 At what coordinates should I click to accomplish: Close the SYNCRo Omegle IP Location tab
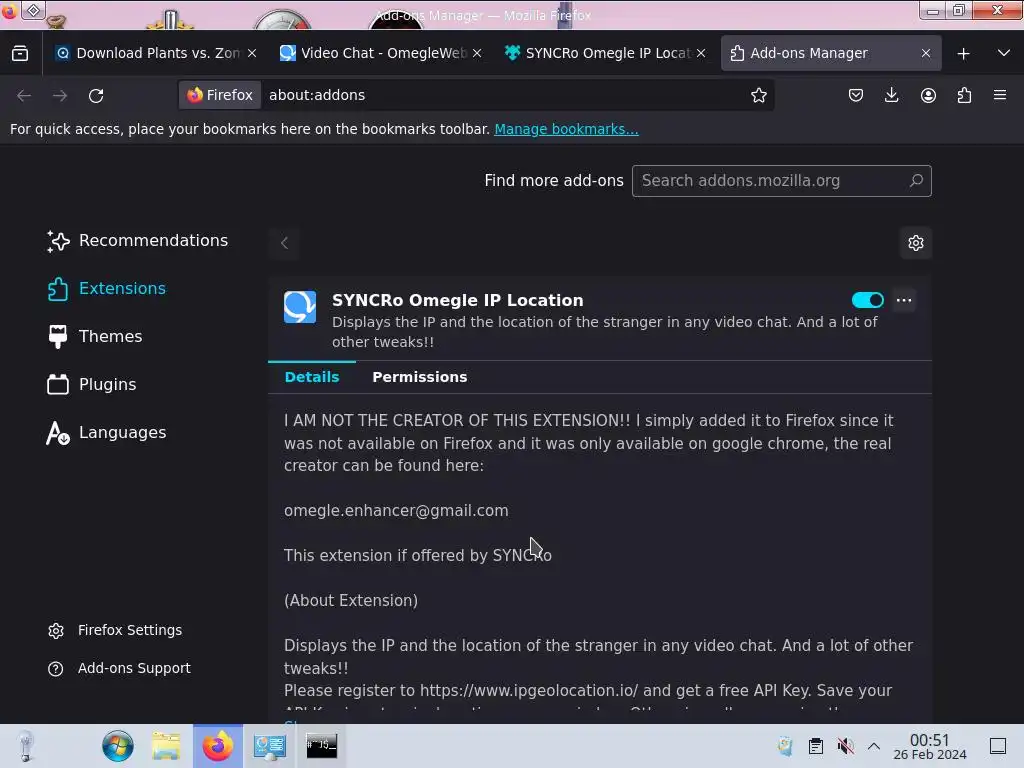(x=701, y=54)
